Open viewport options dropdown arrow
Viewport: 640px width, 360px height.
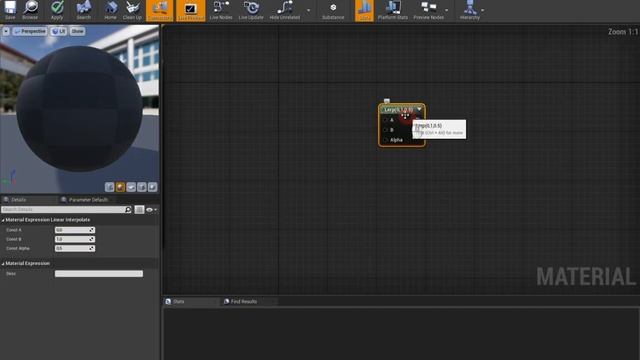6,31
